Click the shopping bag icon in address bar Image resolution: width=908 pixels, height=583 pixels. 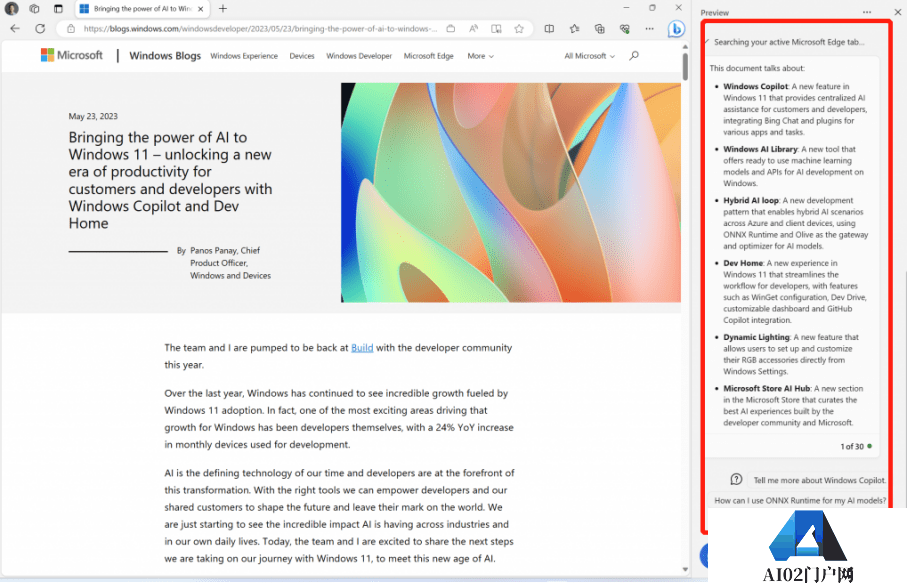click(451, 28)
